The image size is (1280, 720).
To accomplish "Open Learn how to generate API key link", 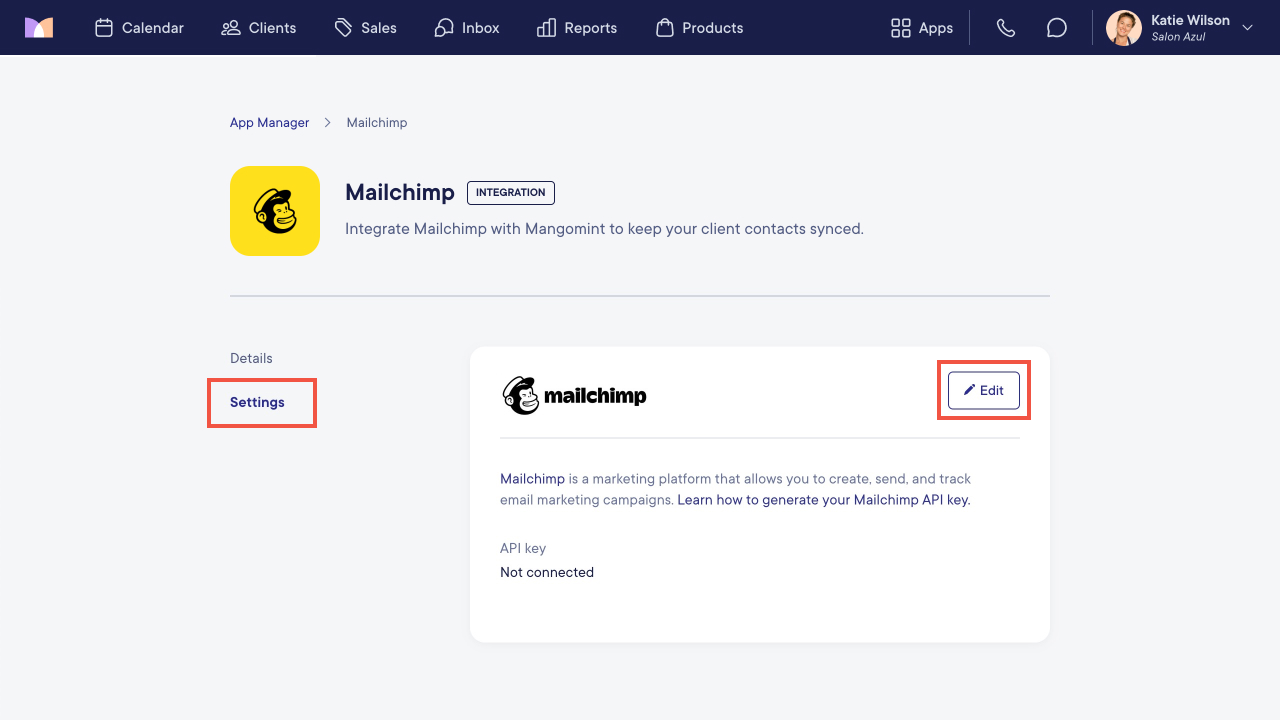I will [x=824, y=499].
